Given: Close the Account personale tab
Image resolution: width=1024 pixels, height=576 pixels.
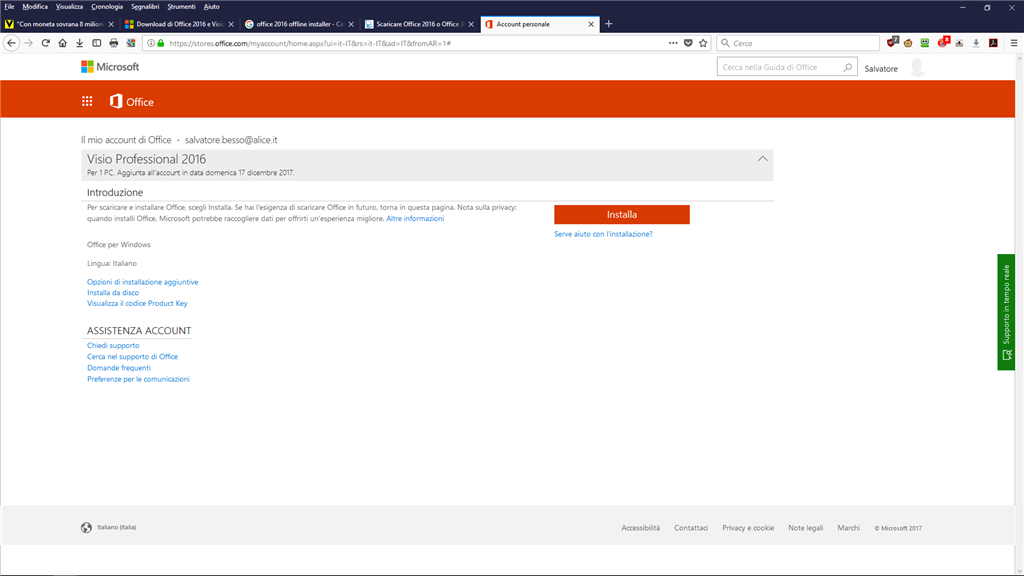Looking at the screenshot, I should (591, 24).
